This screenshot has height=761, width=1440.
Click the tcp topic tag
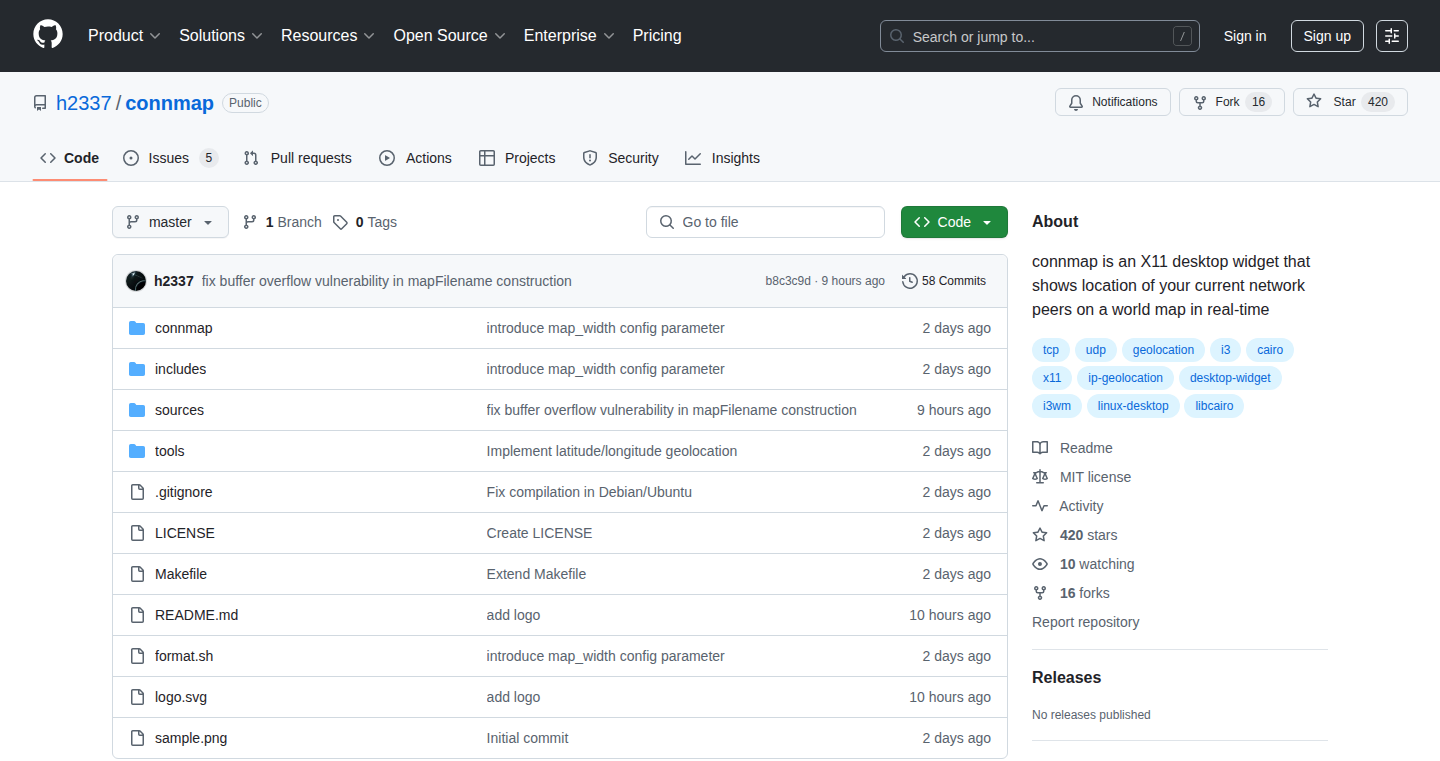click(1051, 350)
